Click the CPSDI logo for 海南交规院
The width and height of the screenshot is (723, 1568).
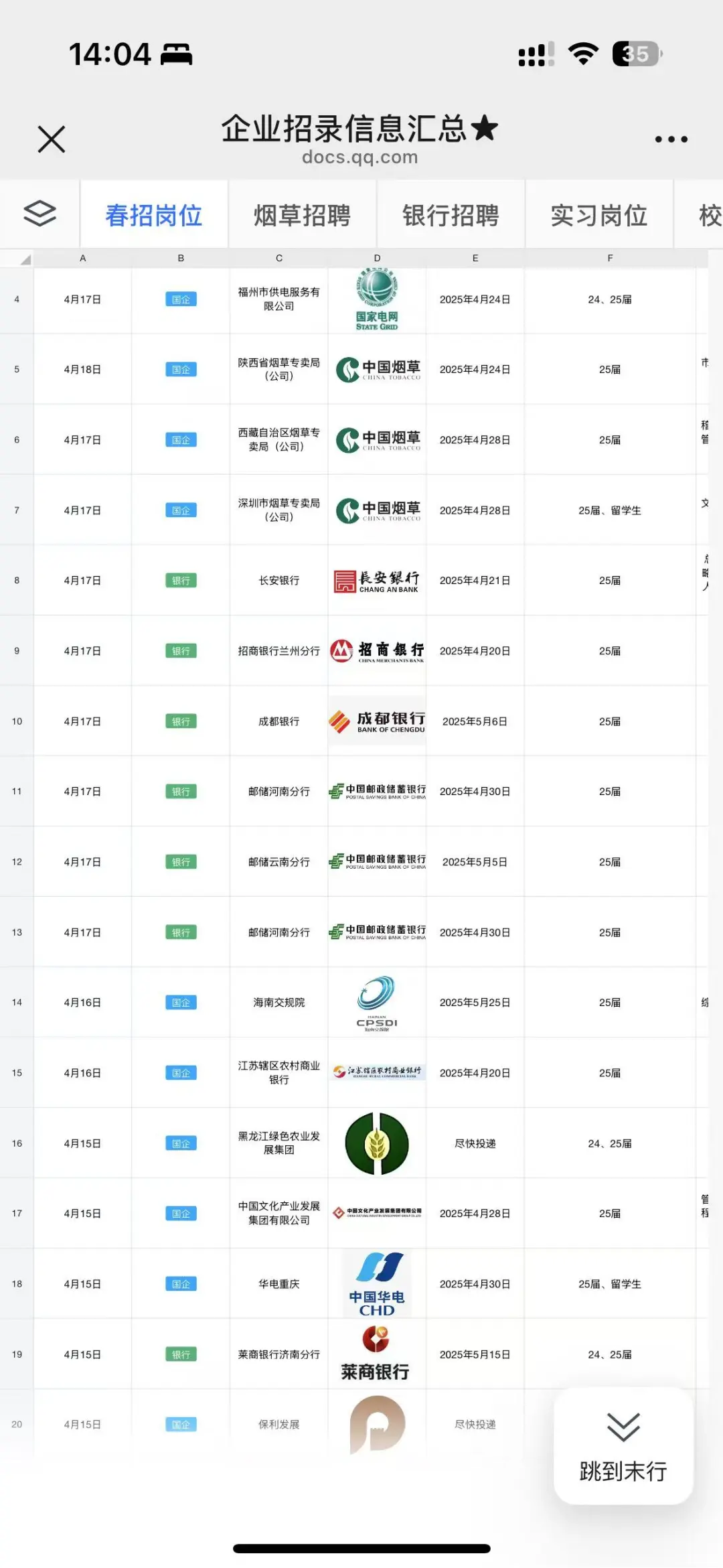click(377, 1003)
